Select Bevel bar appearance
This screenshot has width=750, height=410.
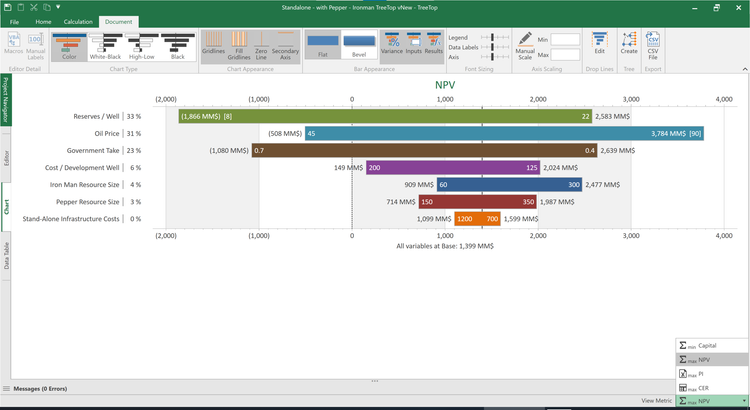click(359, 46)
